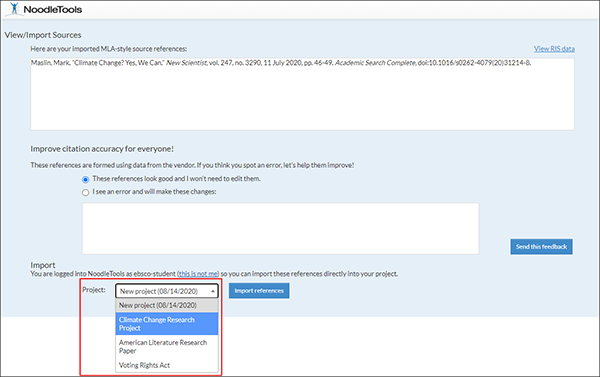Choose Climate Change Research Project option
This screenshot has width=600, height=377.
point(167,324)
